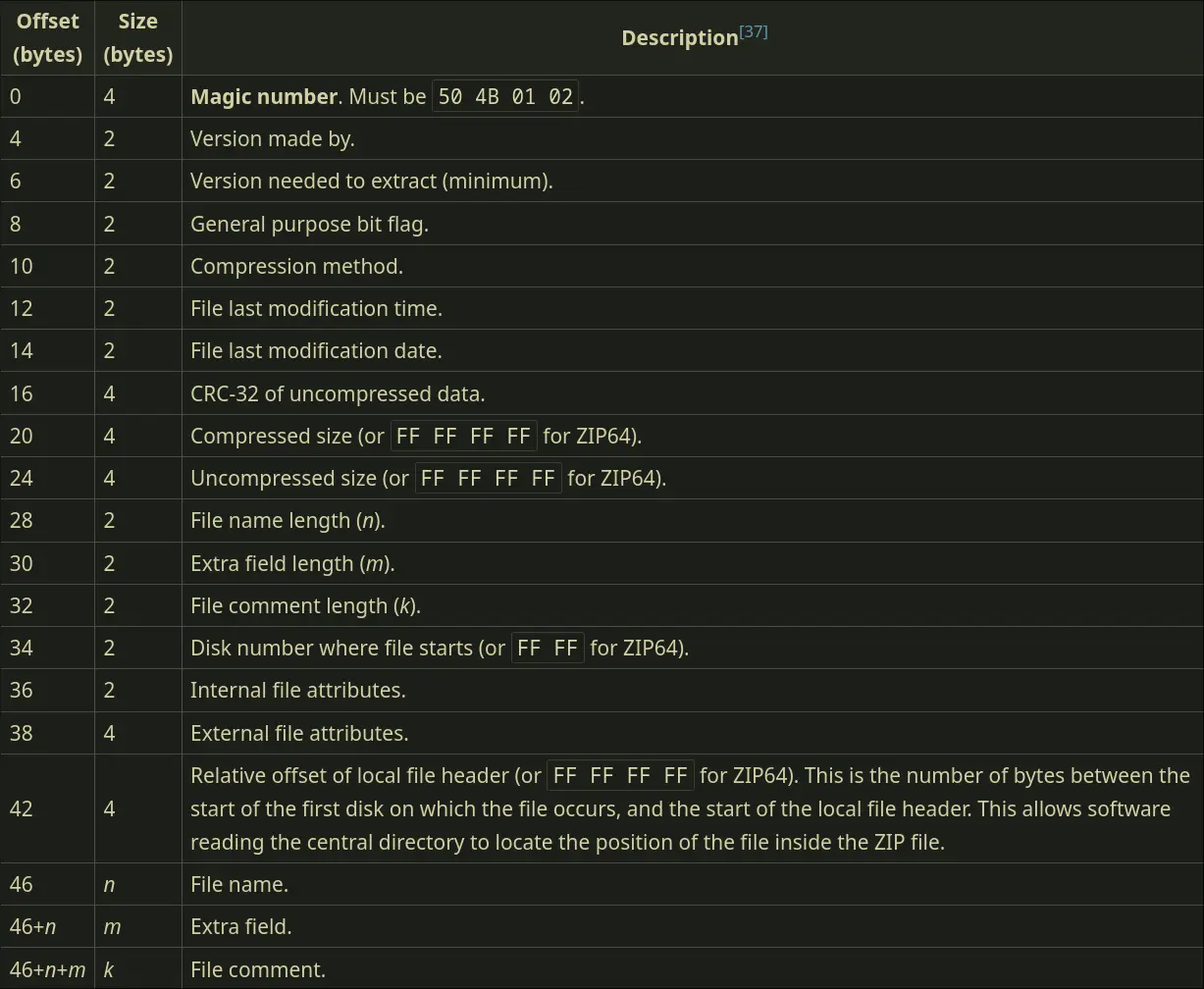Screen dimensions: 1204x989
Task: Click the bold 'Magic number' text
Action: [x=264, y=96]
